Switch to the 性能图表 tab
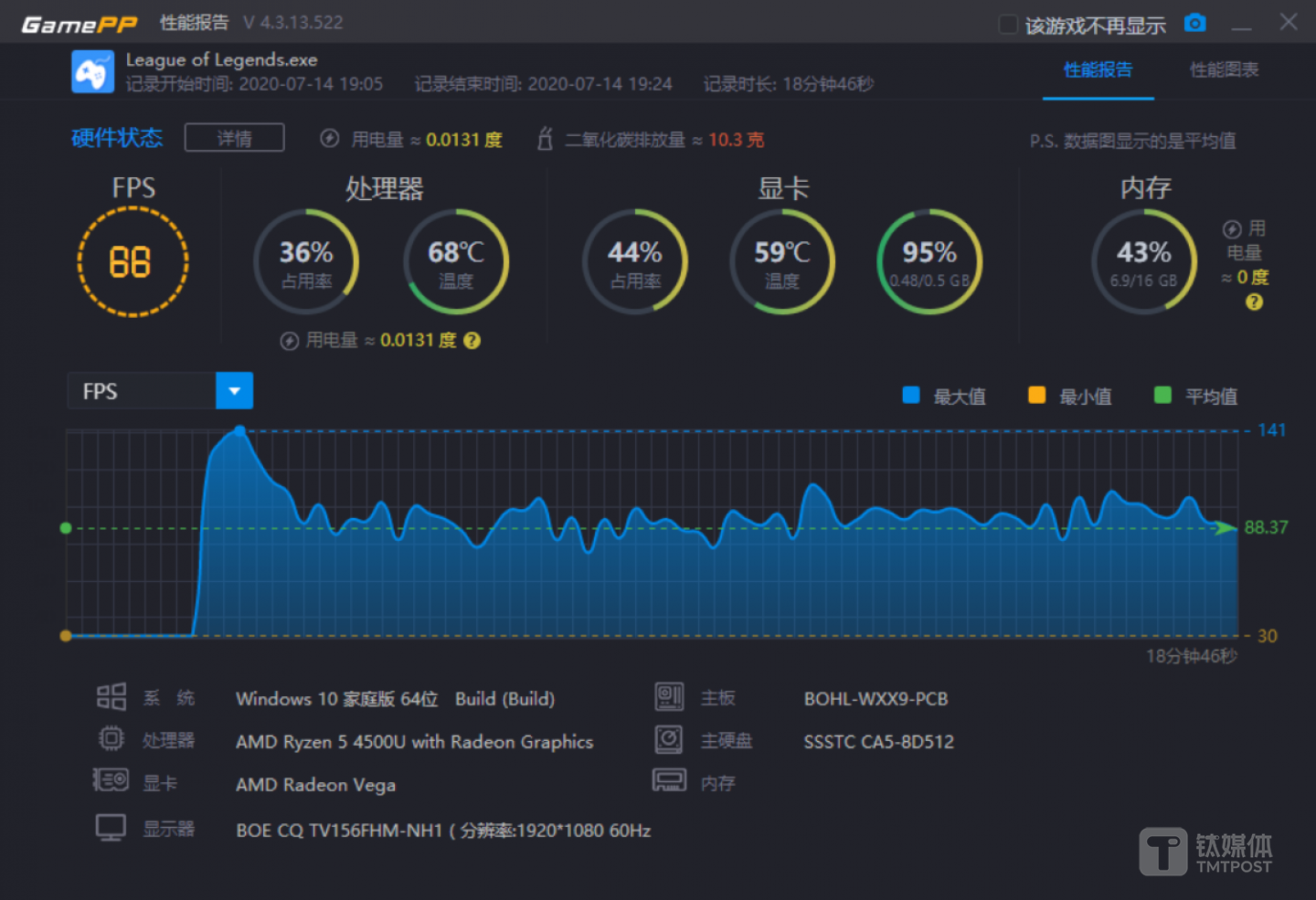1316x900 pixels. click(x=1224, y=69)
